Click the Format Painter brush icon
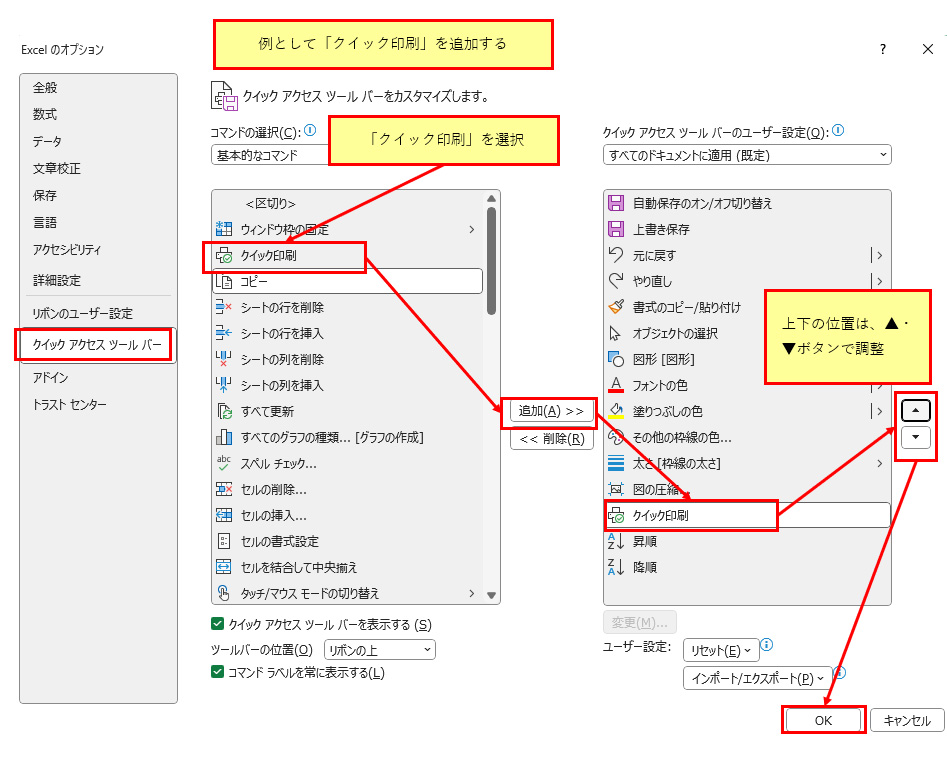The image size is (947, 768). [x=616, y=307]
